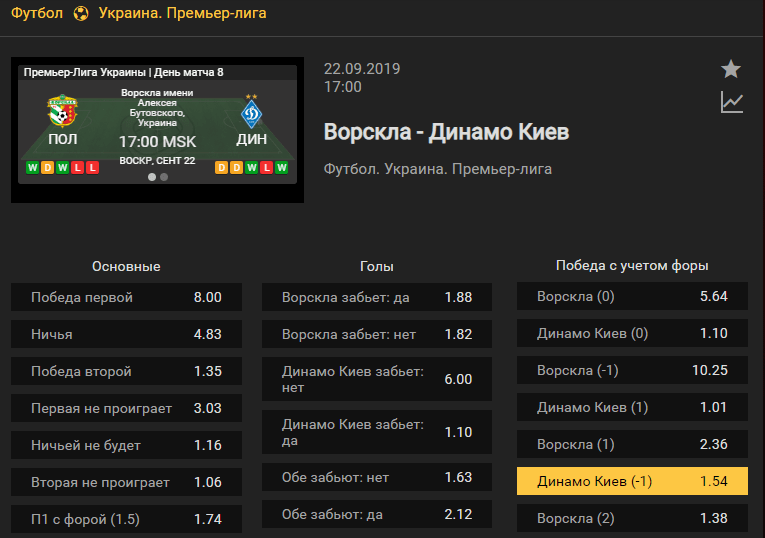Image resolution: width=765 pixels, height=538 pixels.
Task: Bet on Ничья at 4.83
Action: (x=126, y=334)
